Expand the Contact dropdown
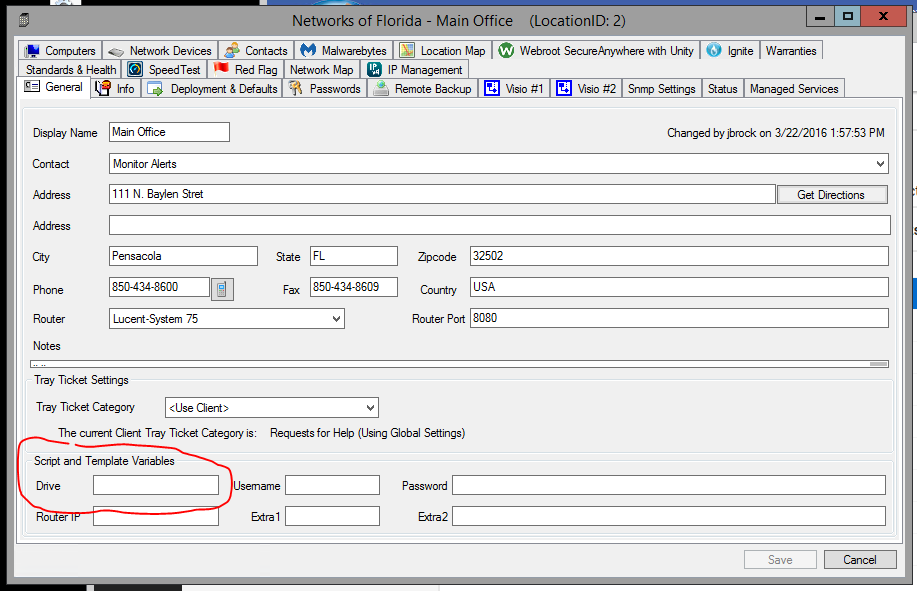The image size is (917, 591). click(x=880, y=164)
